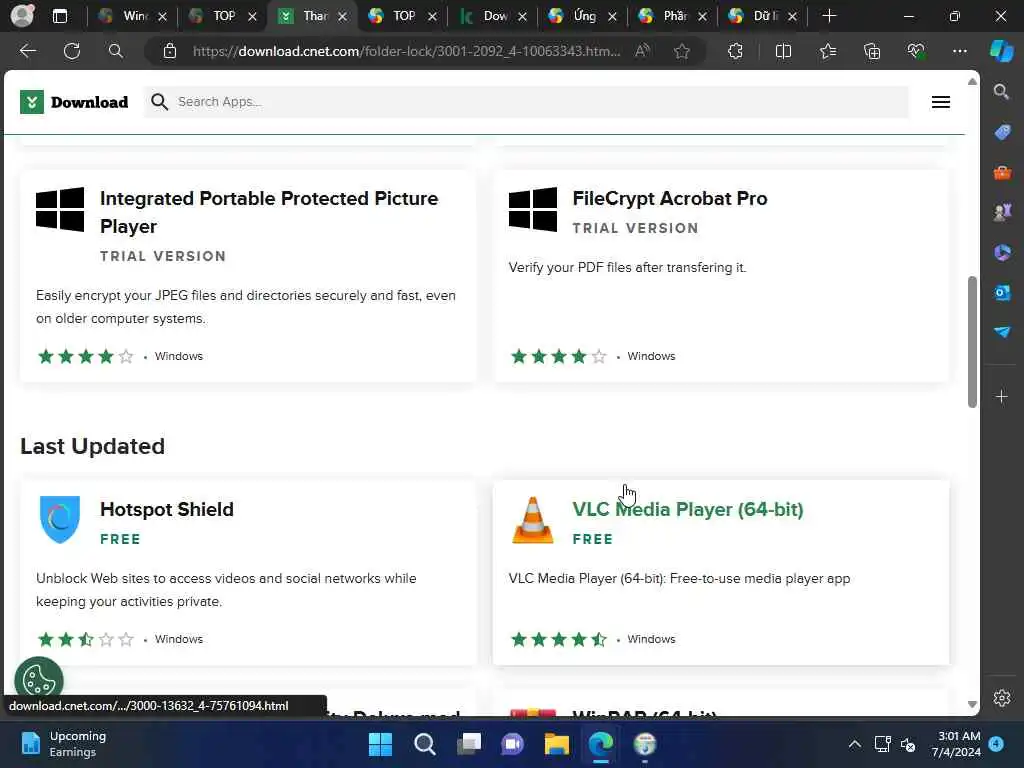1024x768 pixels.
Task: Switch to the 'Ứng' tab
Action: (x=583, y=16)
